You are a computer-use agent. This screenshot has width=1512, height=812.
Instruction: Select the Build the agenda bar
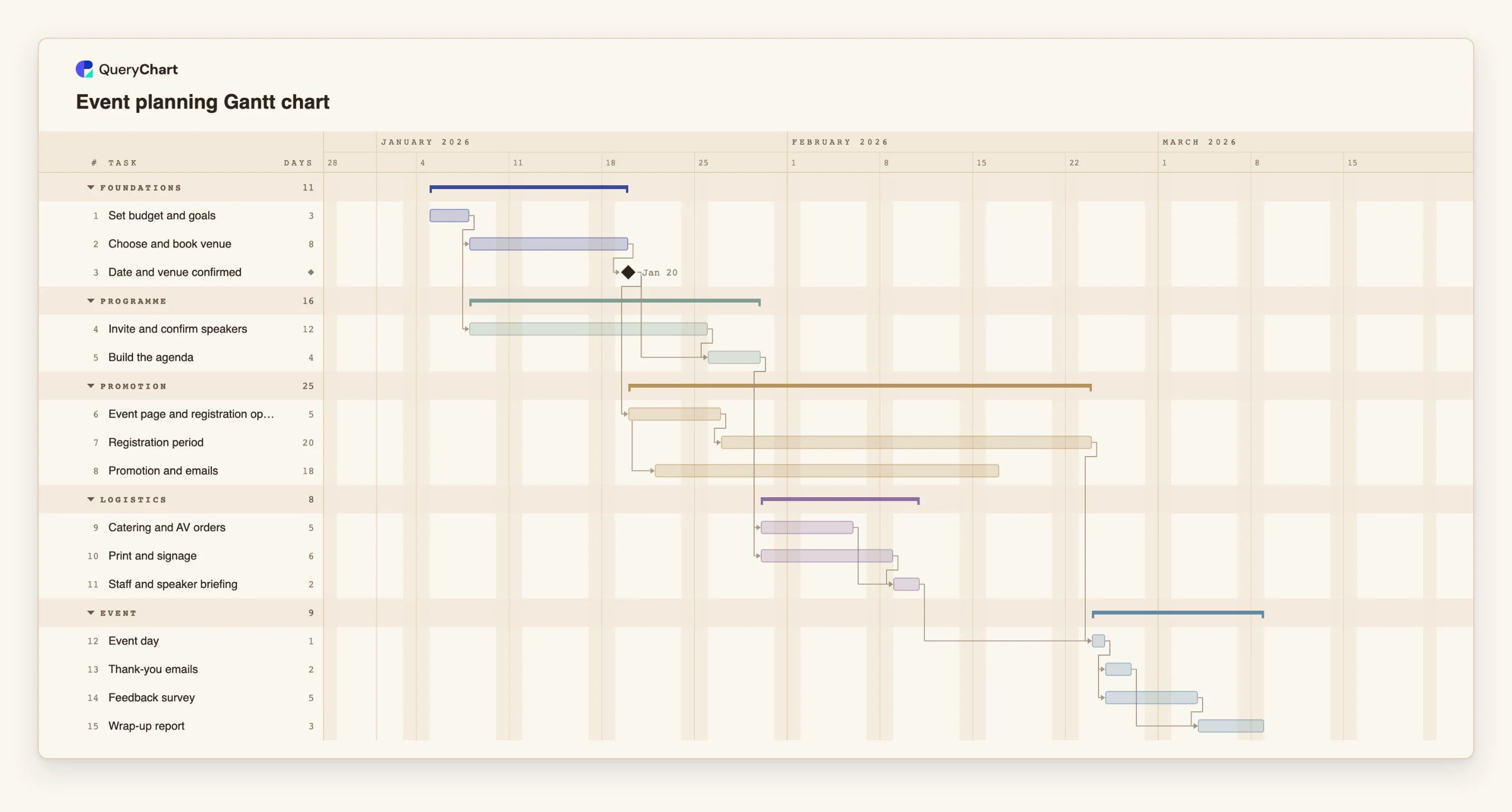pyautogui.click(x=734, y=357)
